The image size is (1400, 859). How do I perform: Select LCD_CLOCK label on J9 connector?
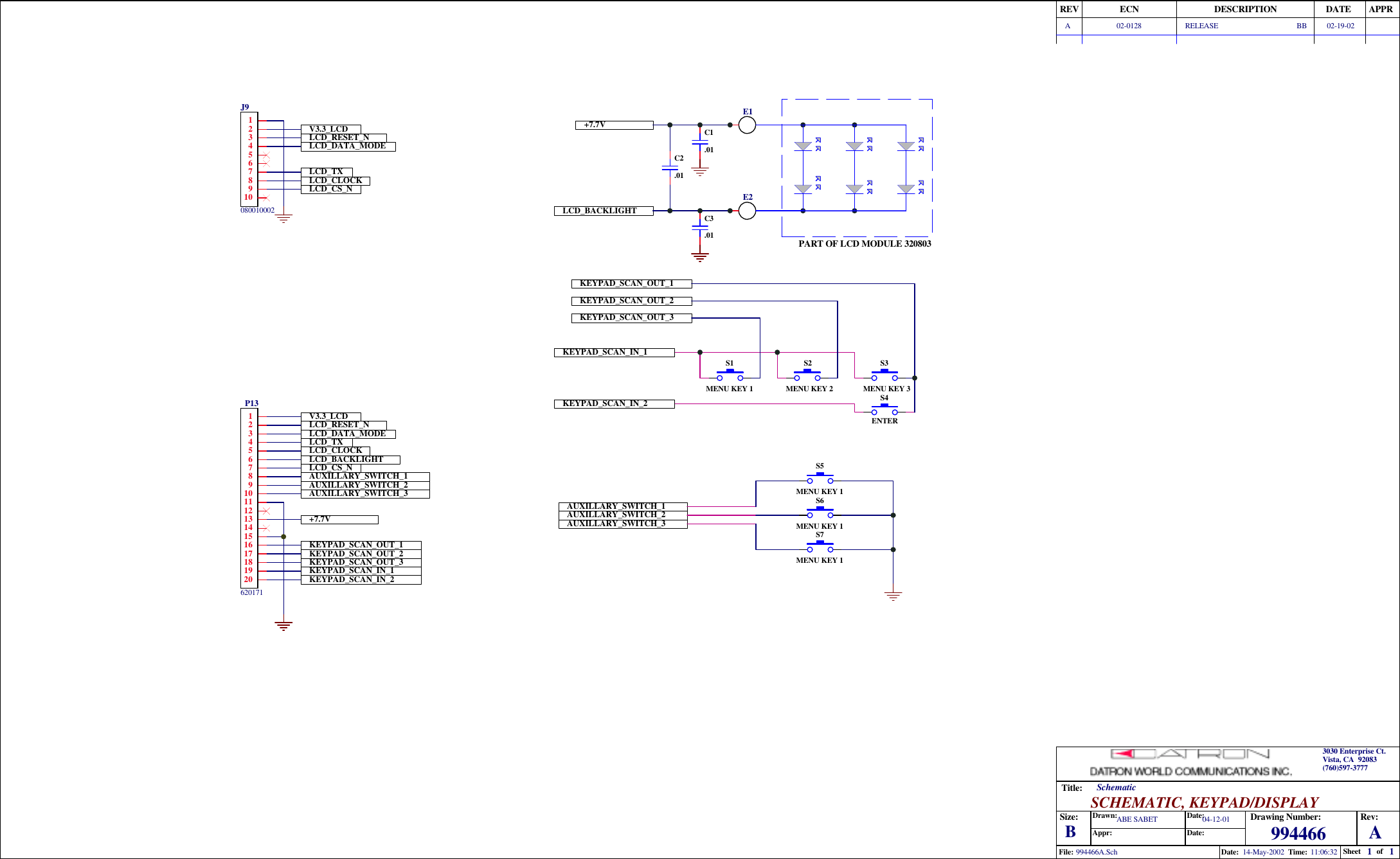(335, 181)
